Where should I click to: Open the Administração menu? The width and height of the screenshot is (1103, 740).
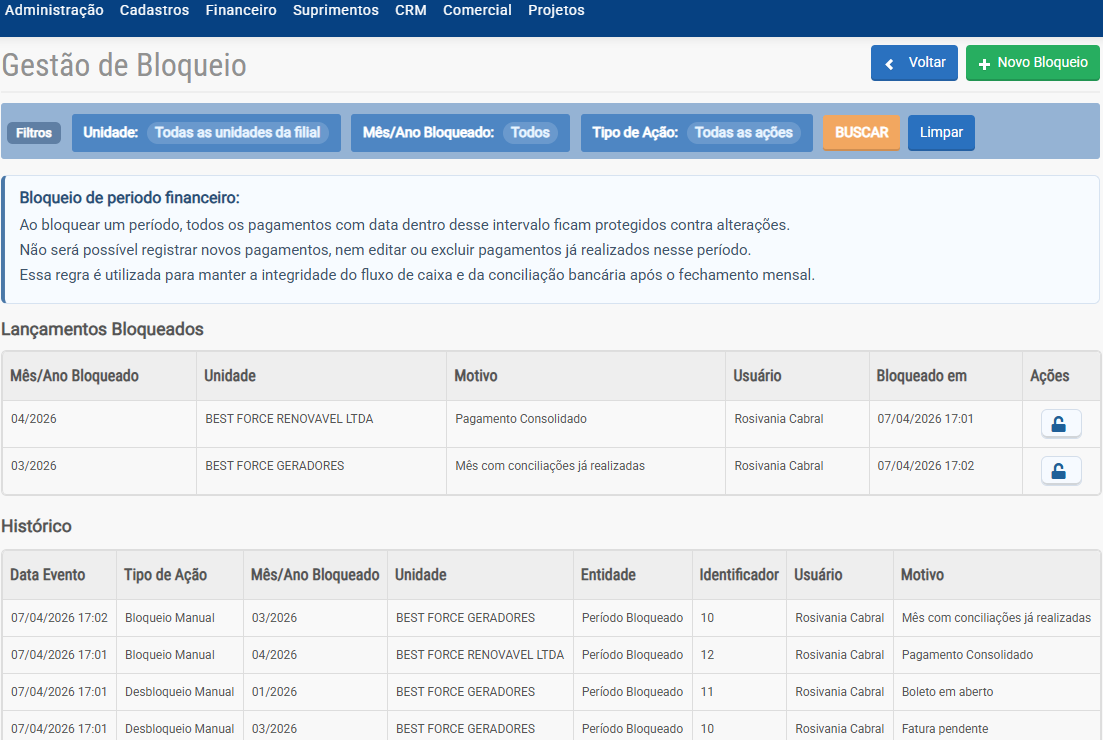54,10
